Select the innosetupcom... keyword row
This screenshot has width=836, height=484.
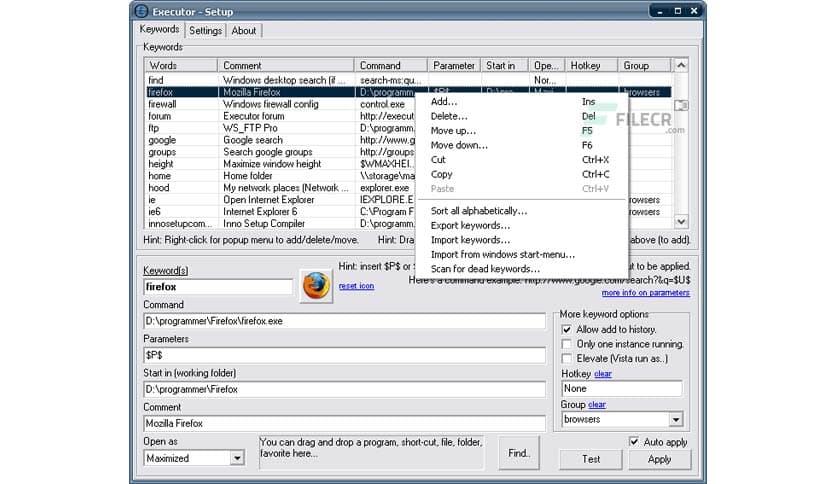coord(280,223)
